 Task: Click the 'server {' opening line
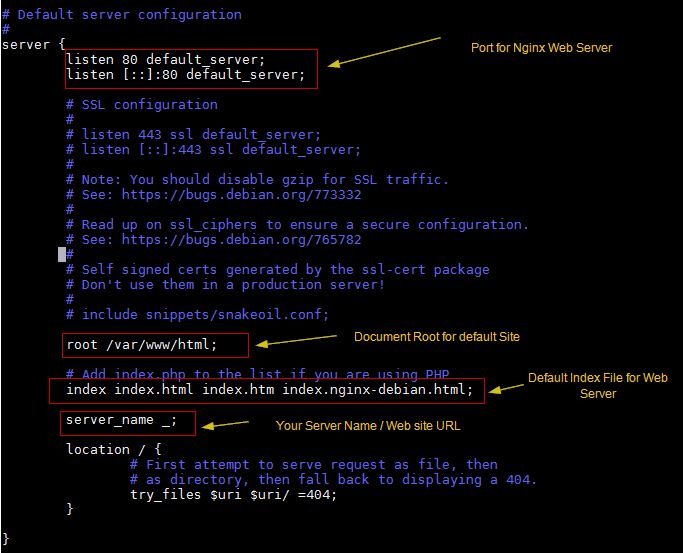33,44
